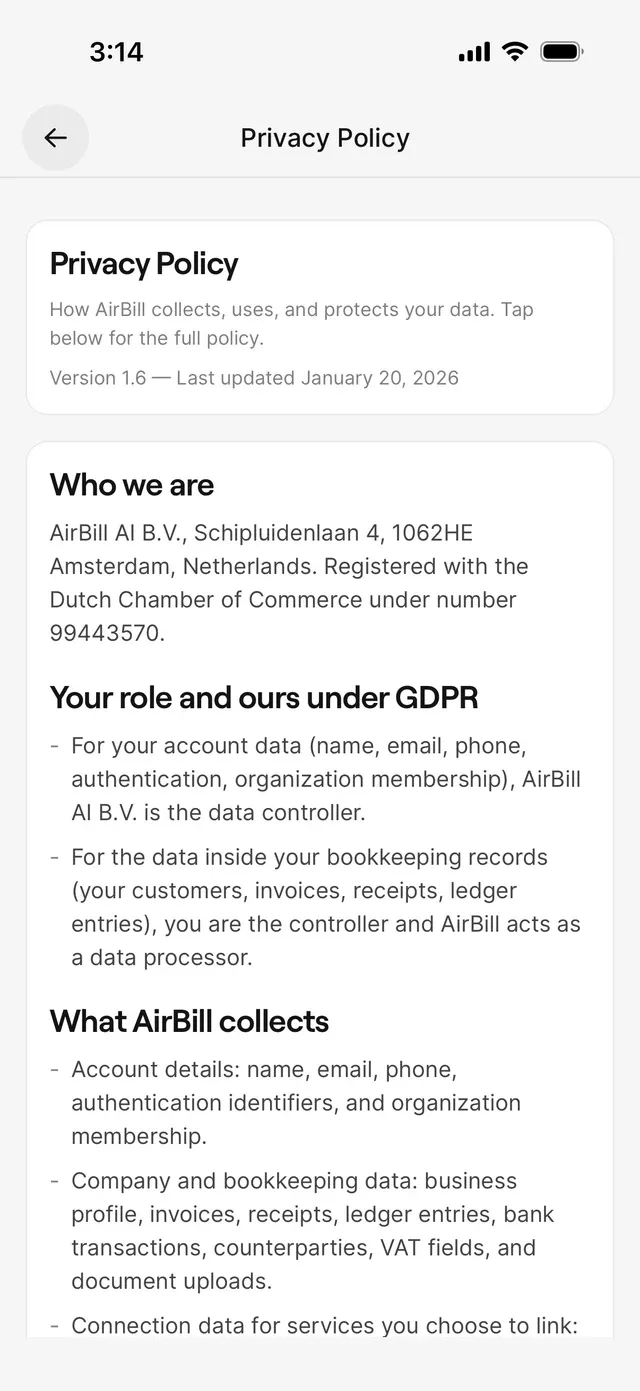Select the AirBill AI B.V. Amsterdam address paragraph
Image resolution: width=640 pixels, height=1391 pixels.
coord(289,583)
